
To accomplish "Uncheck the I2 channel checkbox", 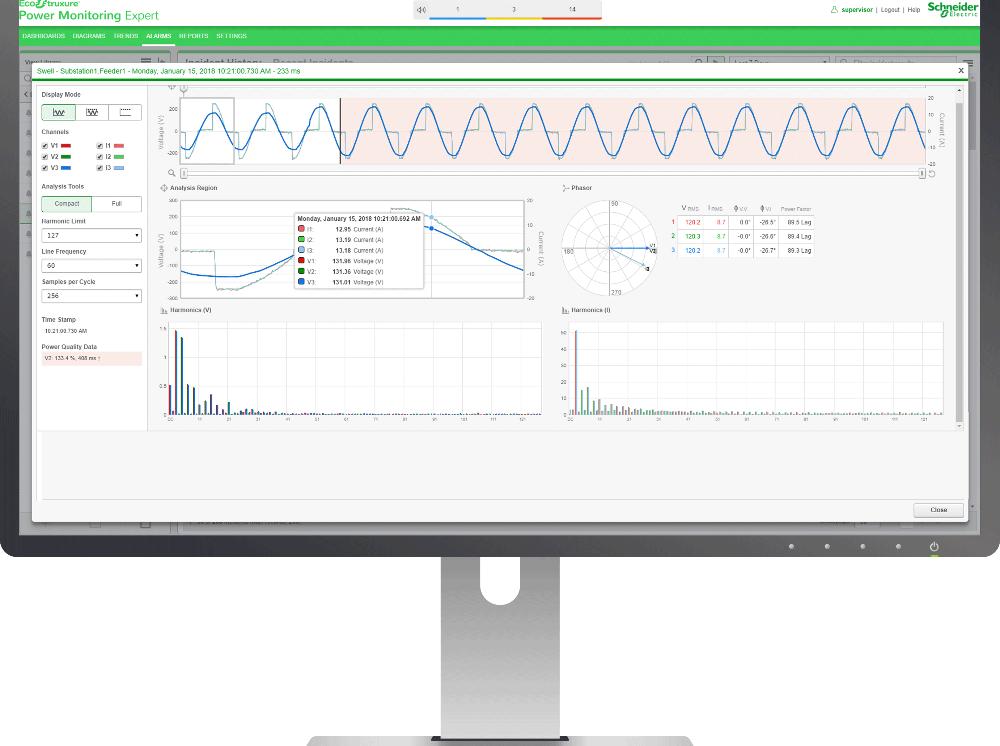I will pos(99,157).
